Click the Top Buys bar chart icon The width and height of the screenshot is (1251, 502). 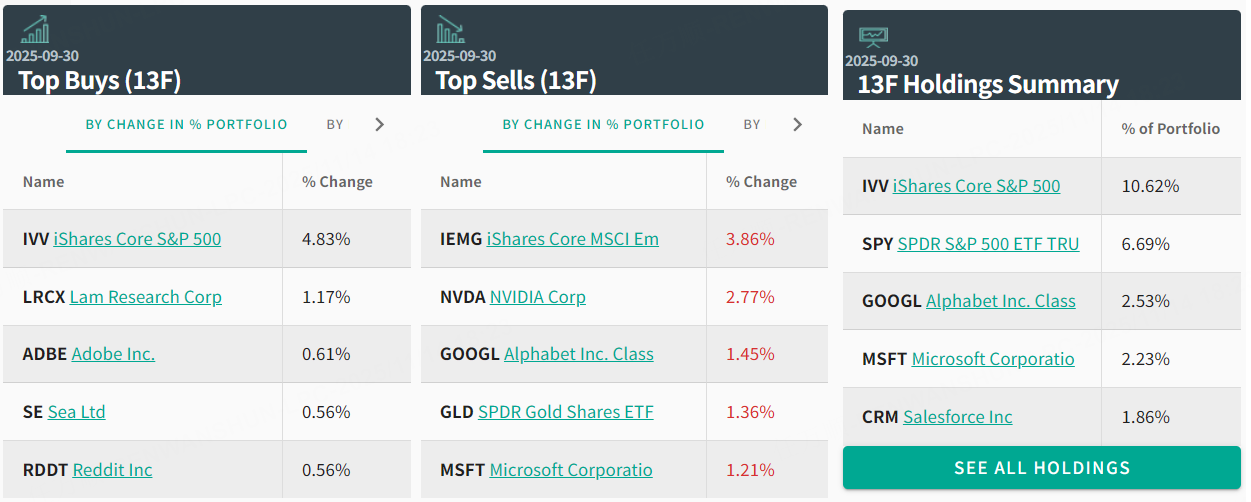[x=34, y=29]
